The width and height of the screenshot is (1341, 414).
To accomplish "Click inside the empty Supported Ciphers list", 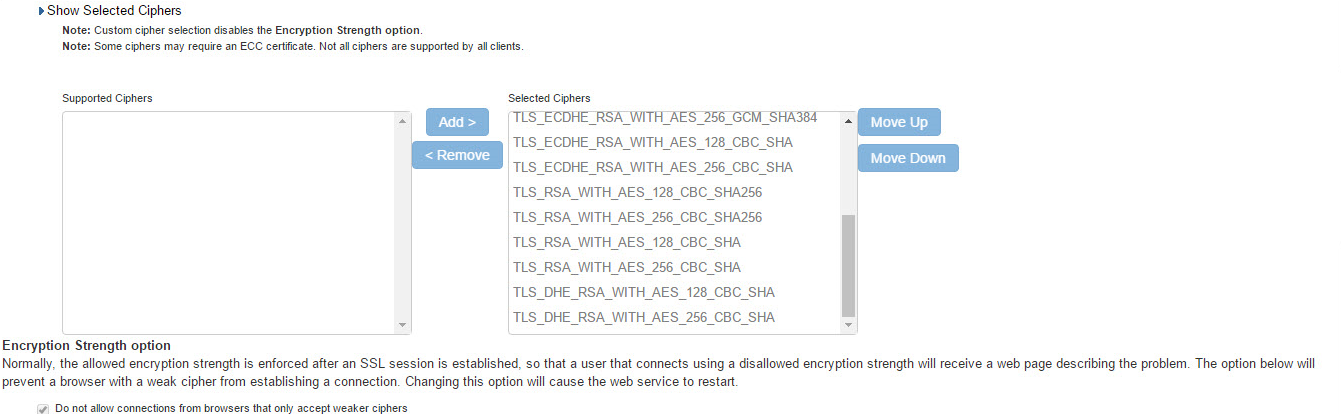I will [x=229, y=223].
